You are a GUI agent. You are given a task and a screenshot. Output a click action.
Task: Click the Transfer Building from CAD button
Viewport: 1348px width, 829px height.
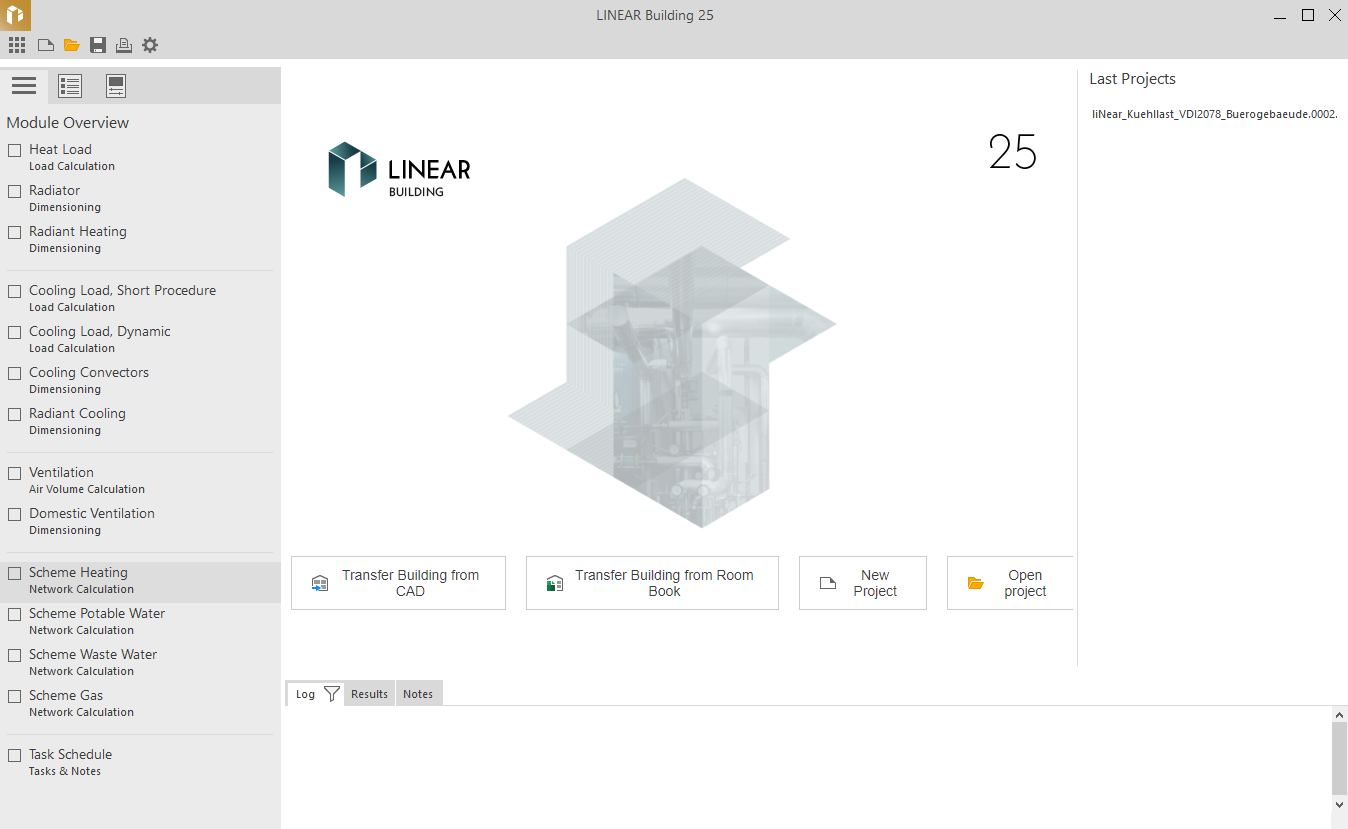pos(398,583)
